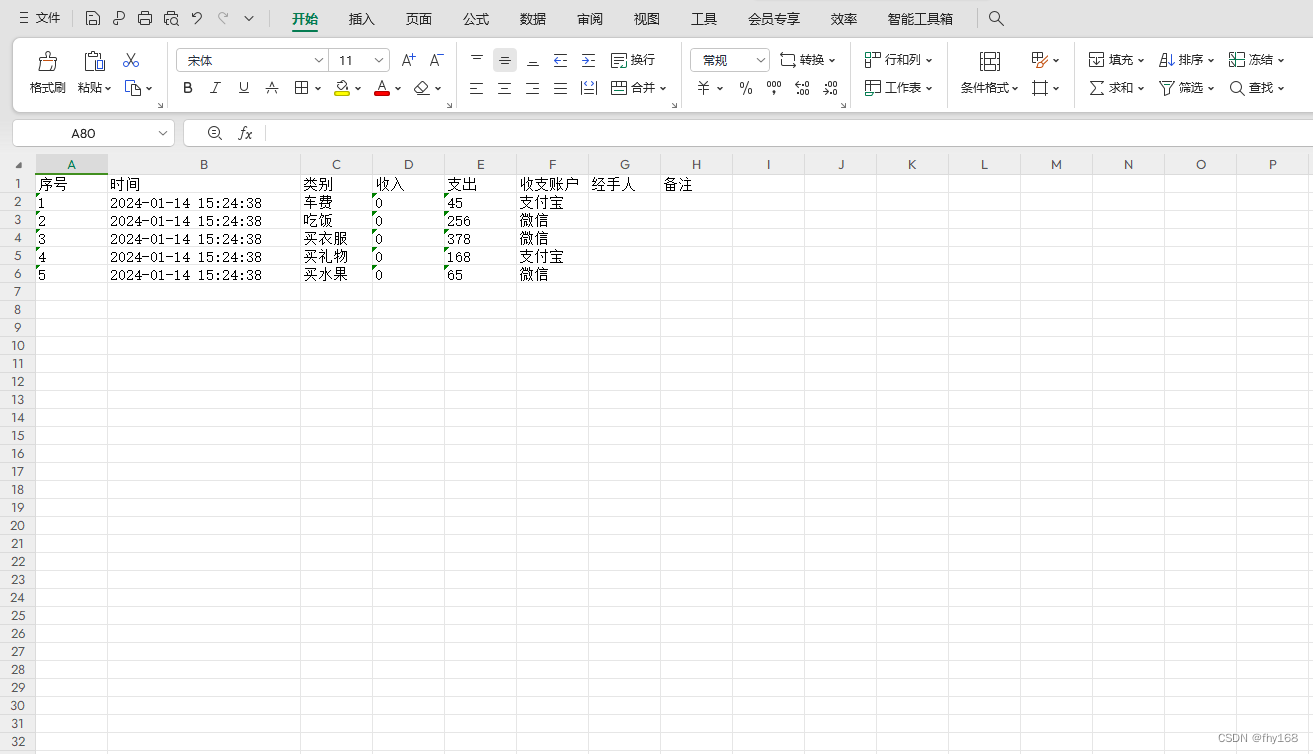The height and width of the screenshot is (754, 1313).
Task: Click the Print icon
Action: click(145, 18)
